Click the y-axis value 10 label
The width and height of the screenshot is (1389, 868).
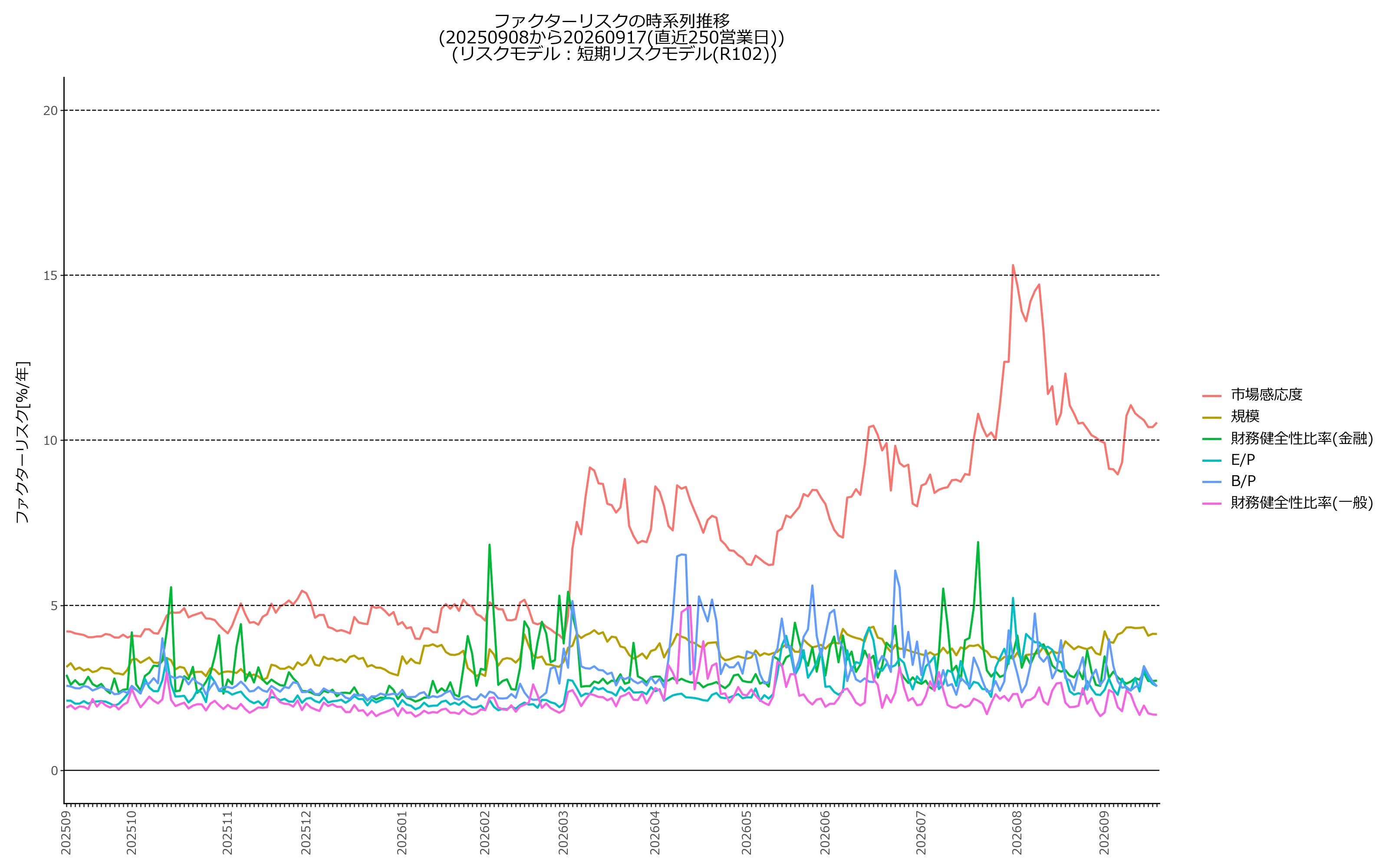tap(50, 441)
